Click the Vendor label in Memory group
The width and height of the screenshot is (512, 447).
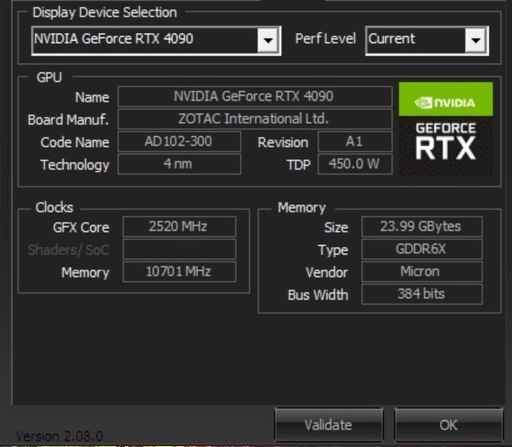tap(327, 272)
